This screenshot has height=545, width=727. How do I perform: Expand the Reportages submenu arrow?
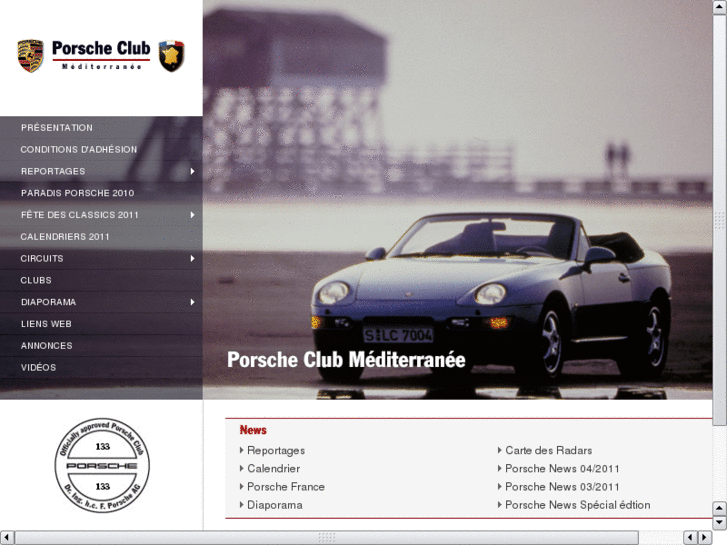[x=192, y=171]
